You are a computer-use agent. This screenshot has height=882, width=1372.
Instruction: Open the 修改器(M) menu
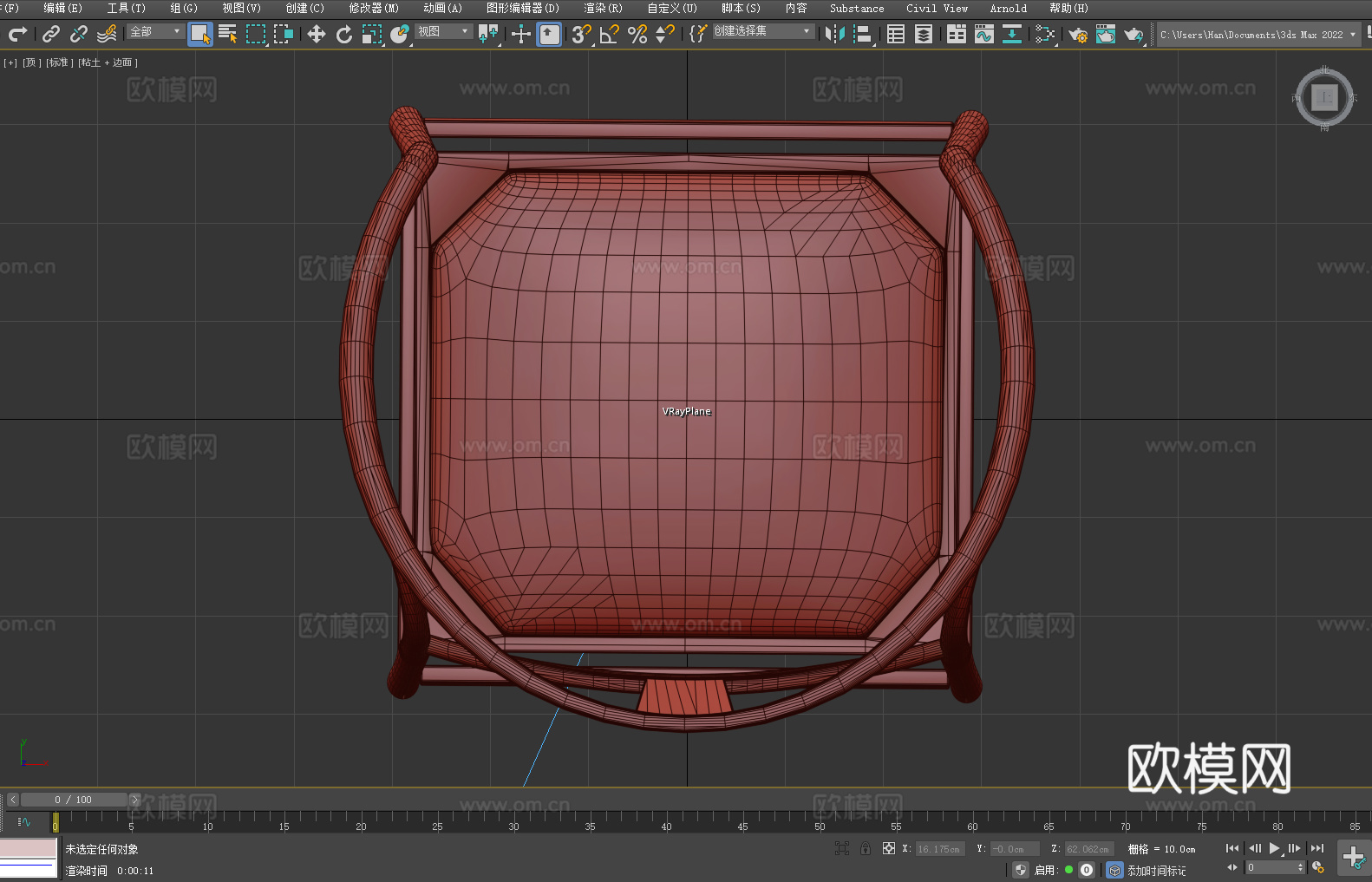[374, 8]
